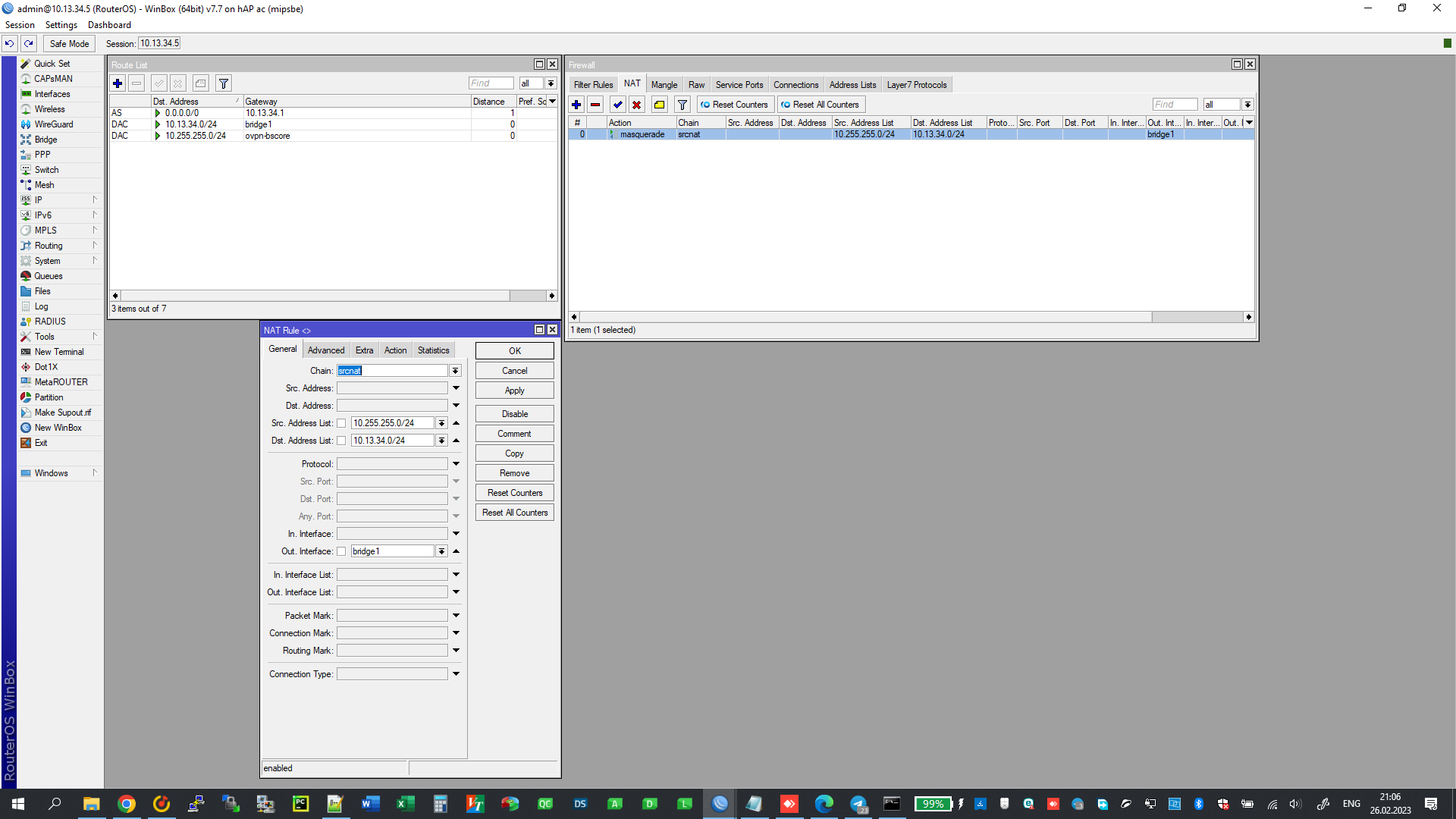Open Advanced tab in NAT Rule
Viewport: 1456px width, 819px height.
pyautogui.click(x=326, y=350)
